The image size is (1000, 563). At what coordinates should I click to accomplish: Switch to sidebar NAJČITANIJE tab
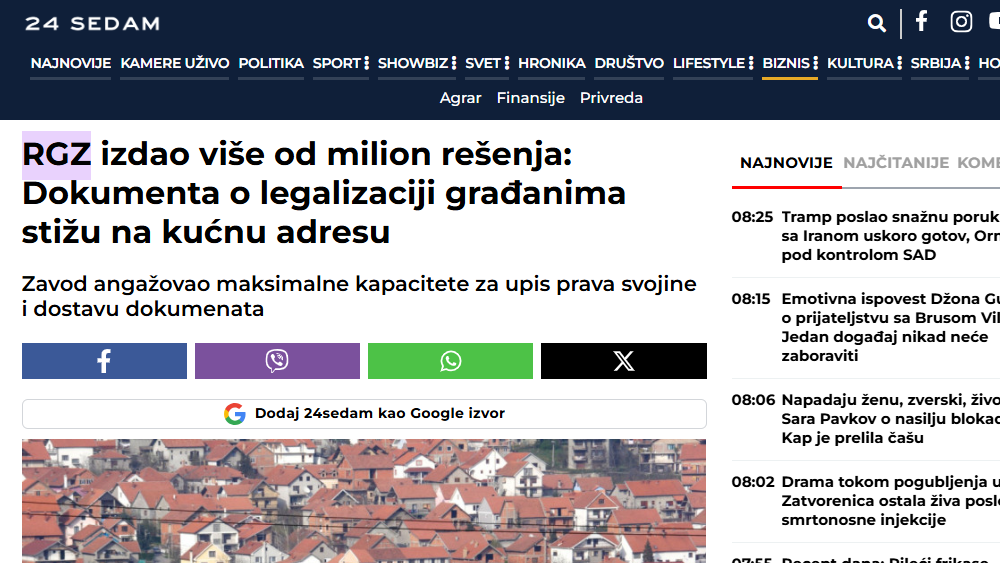896,163
